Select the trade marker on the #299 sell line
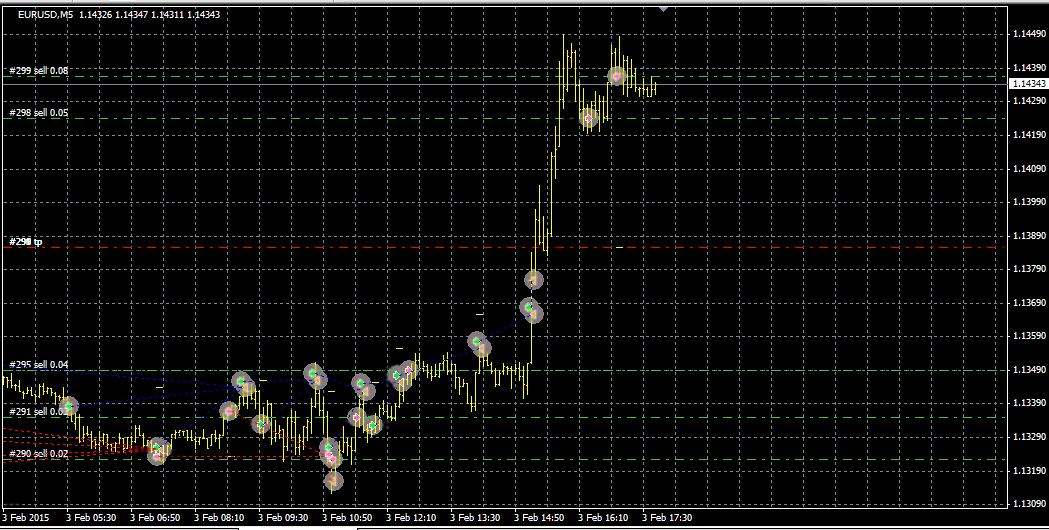 coord(617,76)
